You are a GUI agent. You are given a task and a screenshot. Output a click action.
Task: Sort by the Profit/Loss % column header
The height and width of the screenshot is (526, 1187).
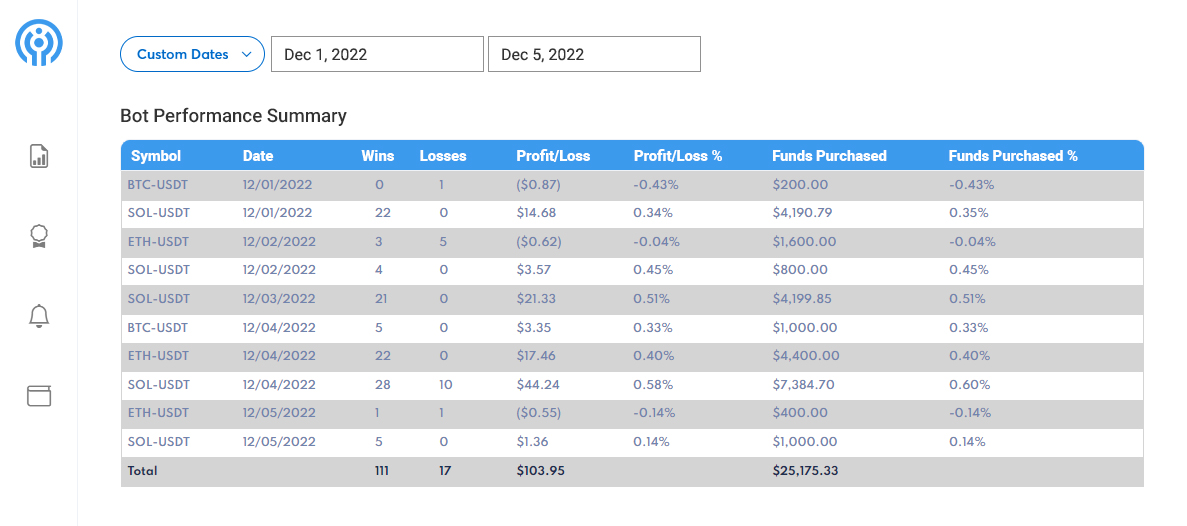coord(678,156)
